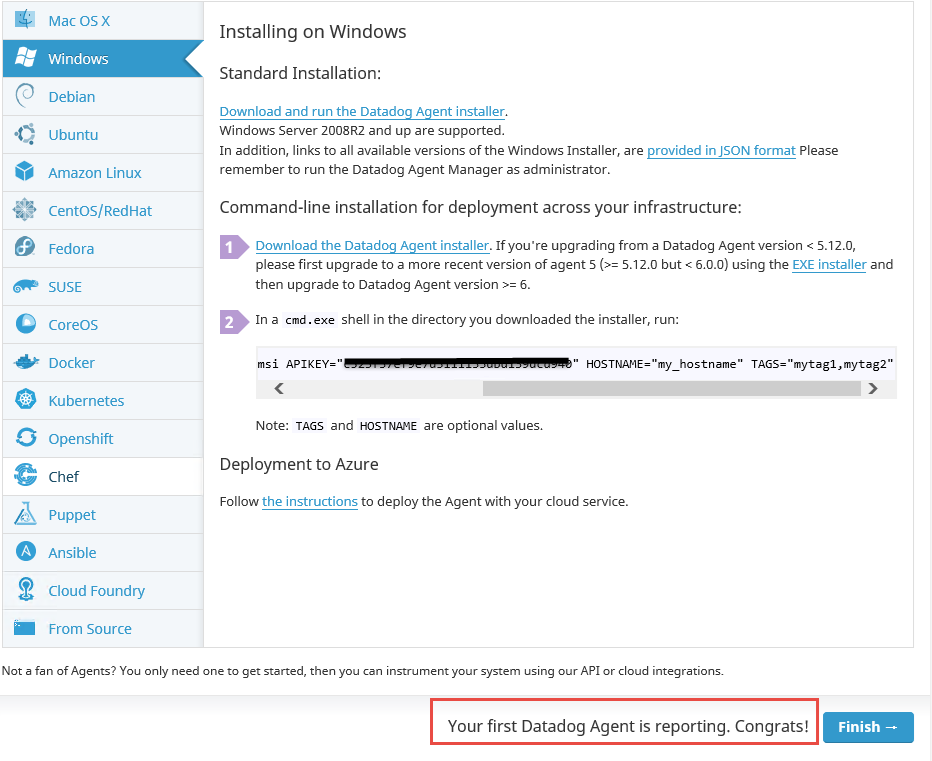
Task: Open the CentOS/RedHat icon
Action: (25, 210)
